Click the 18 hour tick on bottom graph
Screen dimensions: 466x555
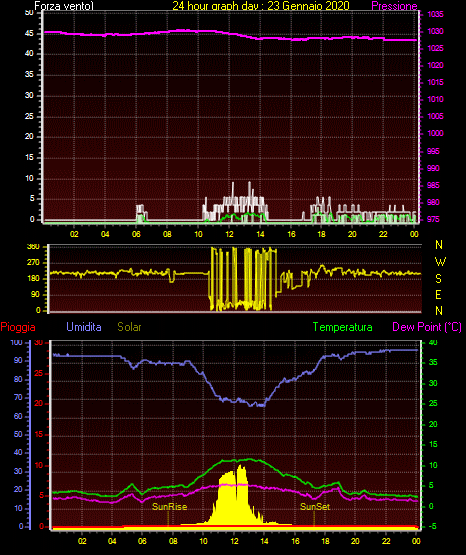coord(325,541)
